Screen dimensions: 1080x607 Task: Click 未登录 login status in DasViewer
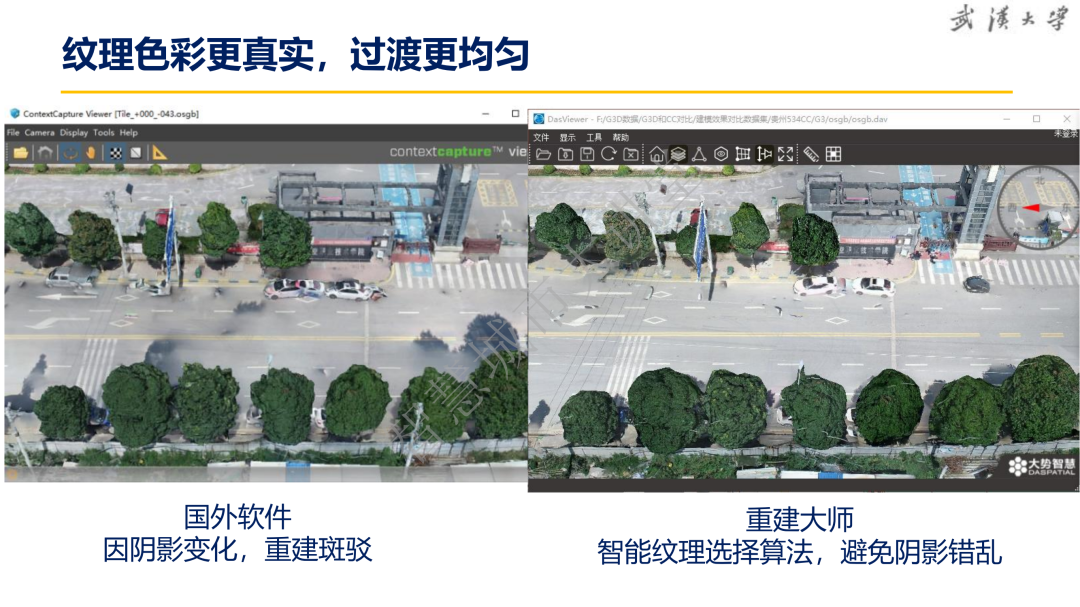point(1065,134)
